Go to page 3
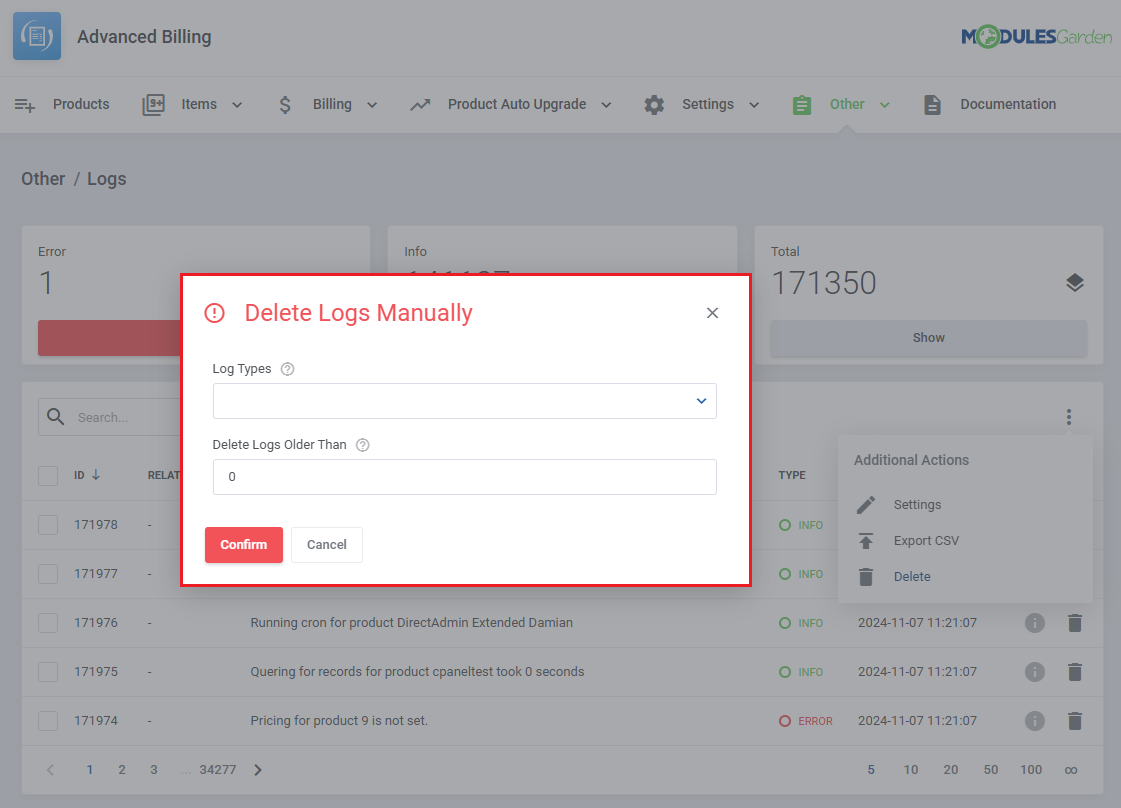The image size is (1121, 808). tap(154, 770)
